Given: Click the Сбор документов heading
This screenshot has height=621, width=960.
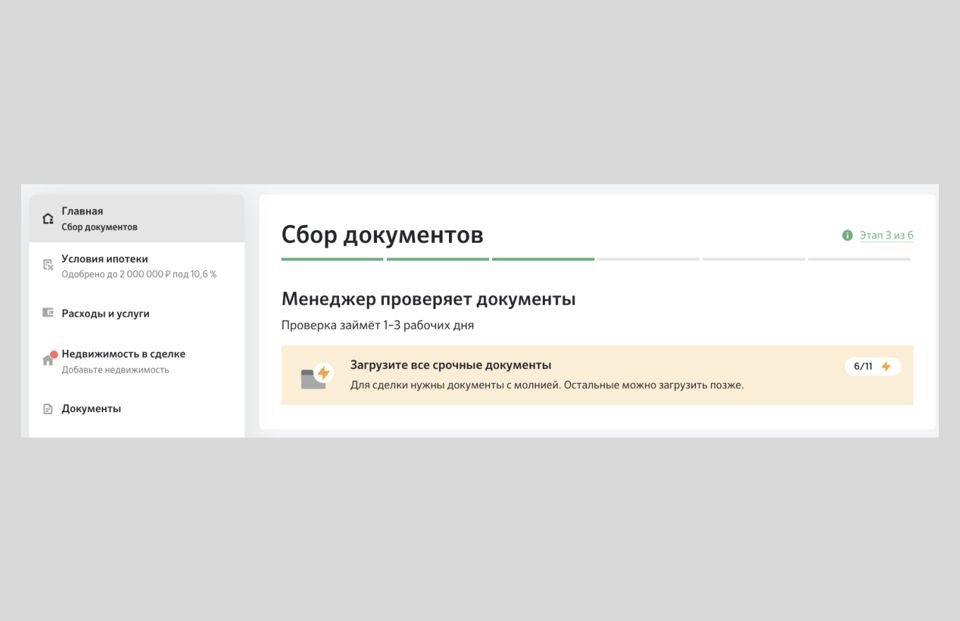Looking at the screenshot, I should (x=382, y=235).
